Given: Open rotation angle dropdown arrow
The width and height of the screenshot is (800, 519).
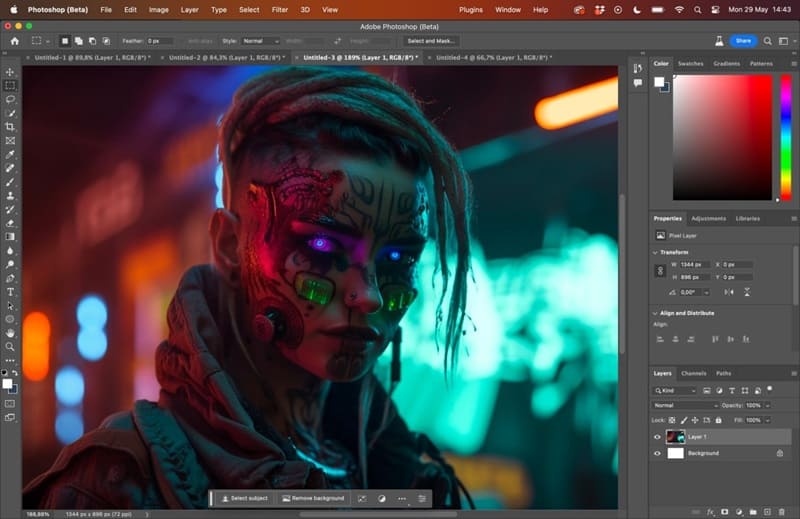Looking at the screenshot, I should 706,292.
